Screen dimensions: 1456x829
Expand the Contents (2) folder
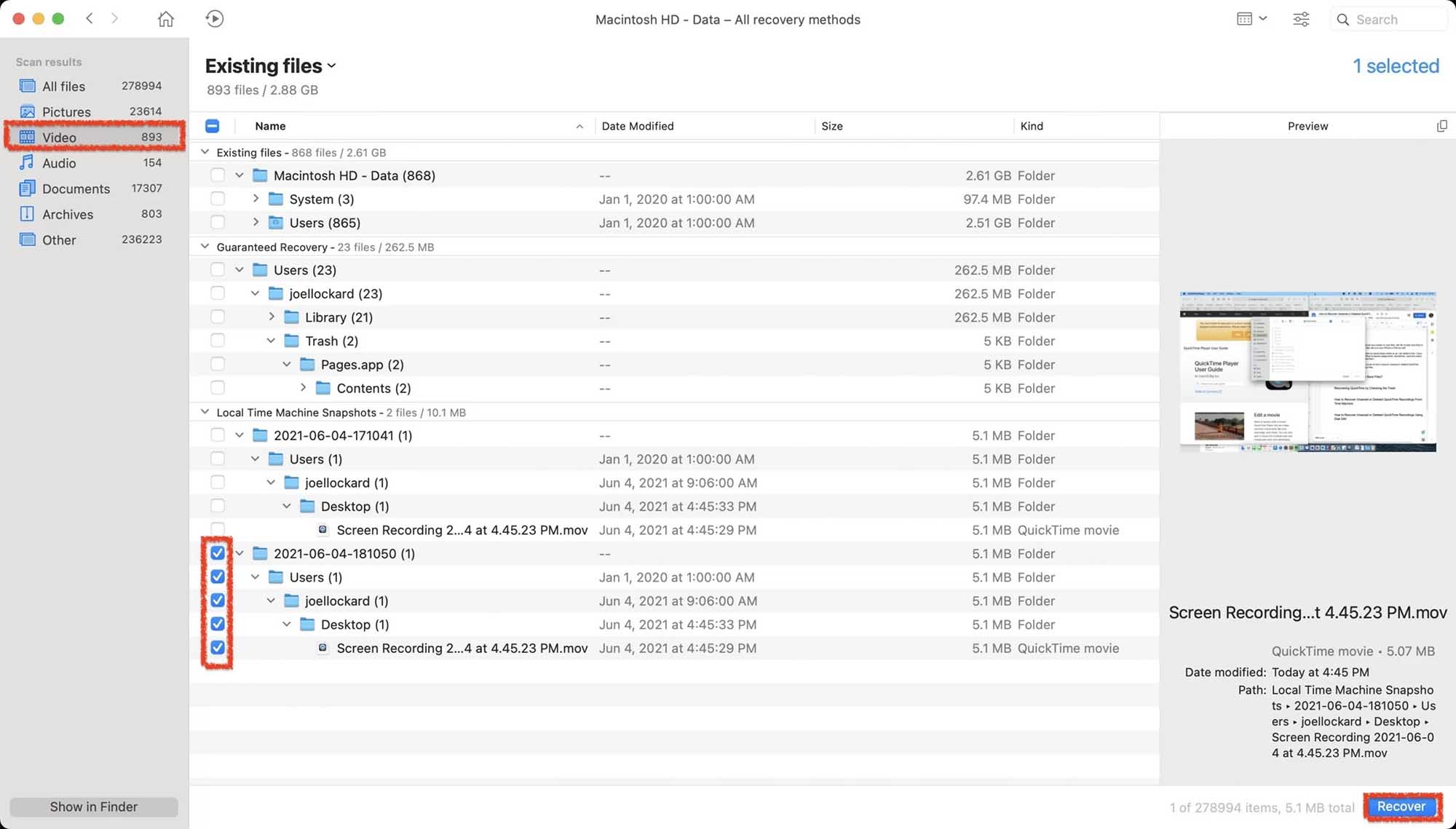(303, 388)
